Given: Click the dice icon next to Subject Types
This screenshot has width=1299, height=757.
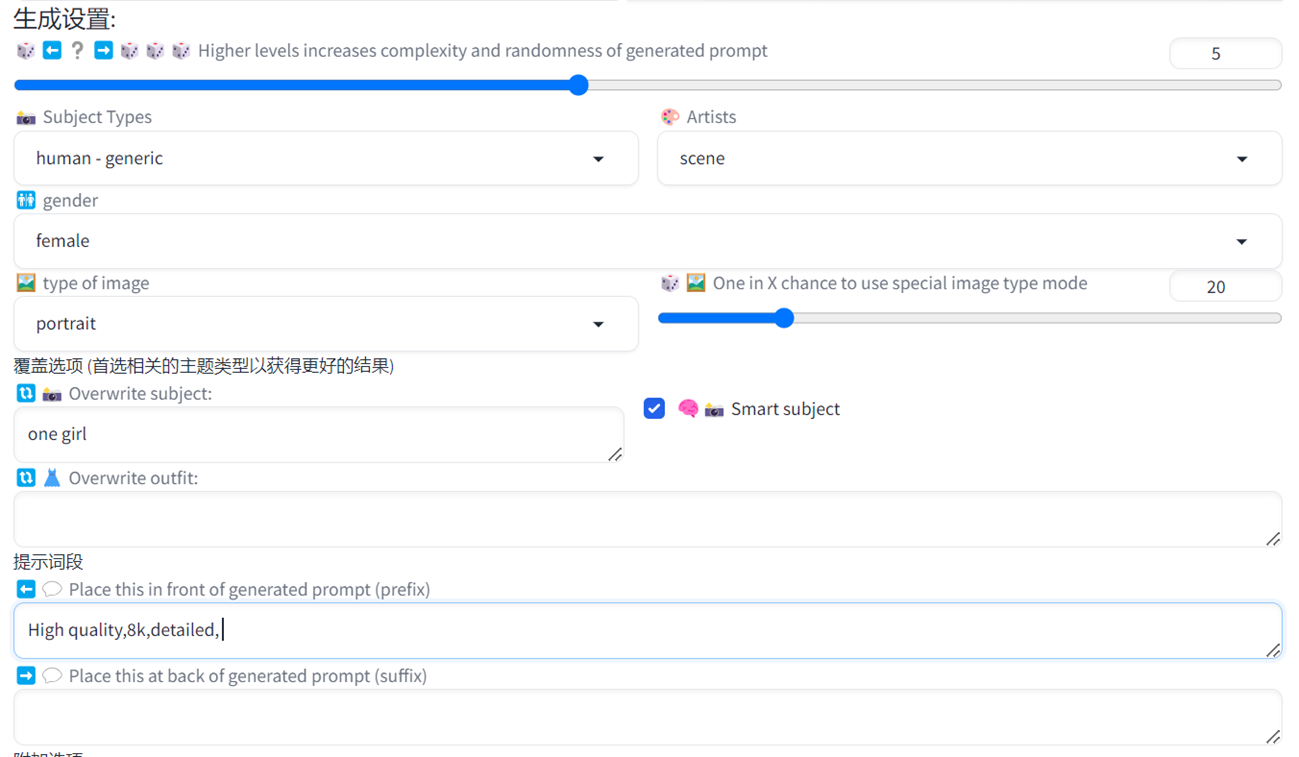Looking at the screenshot, I should click(25, 117).
